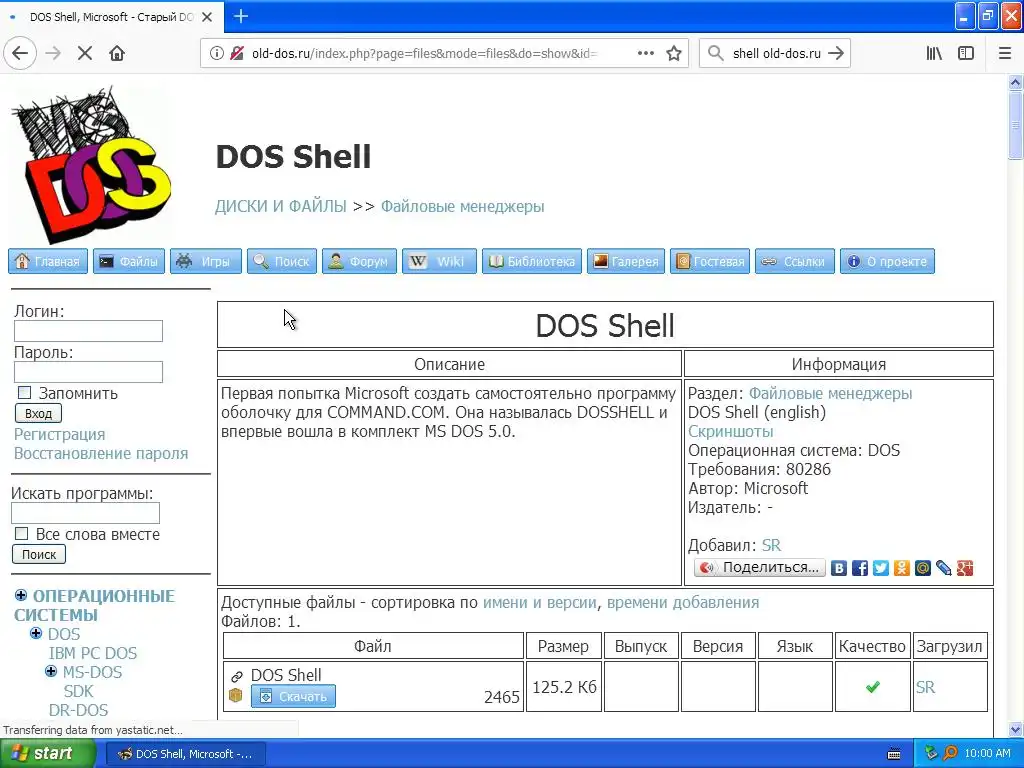This screenshot has height=768, width=1024.
Task: Click the MS-DOS logo image
Action: (x=91, y=164)
